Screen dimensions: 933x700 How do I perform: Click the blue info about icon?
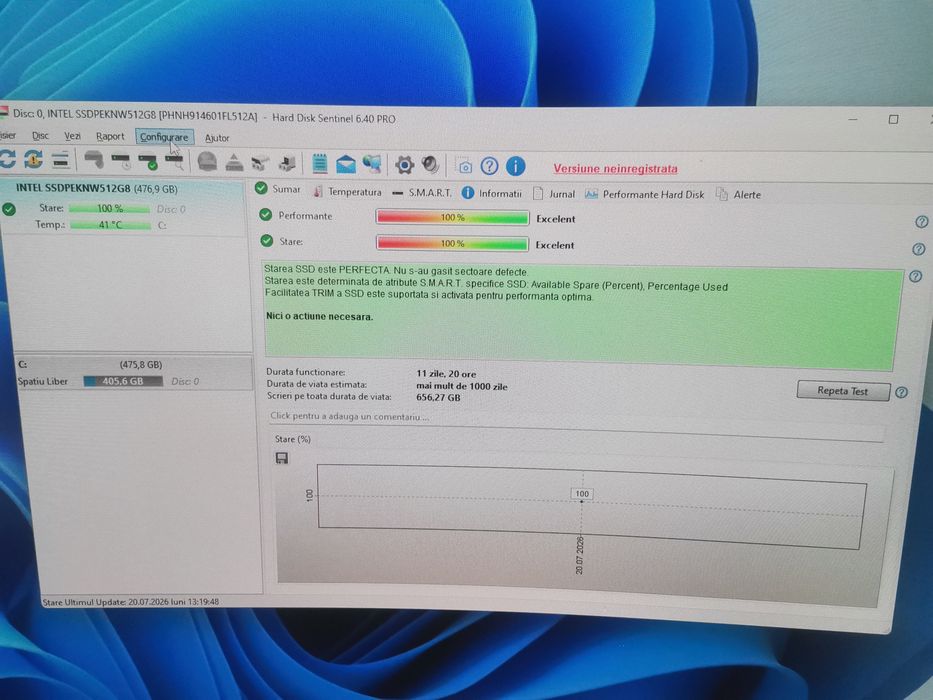[x=515, y=166]
